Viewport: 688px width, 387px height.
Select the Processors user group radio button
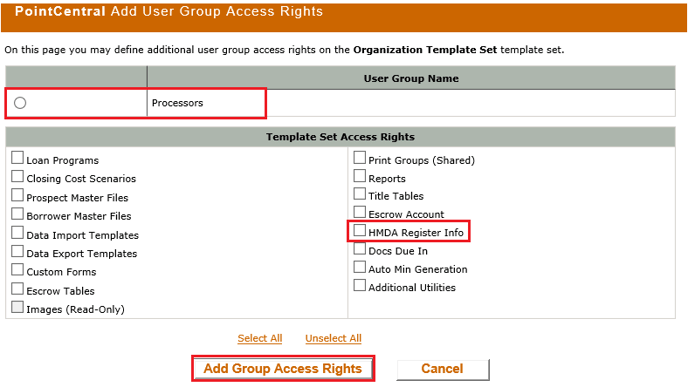point(20,103)
